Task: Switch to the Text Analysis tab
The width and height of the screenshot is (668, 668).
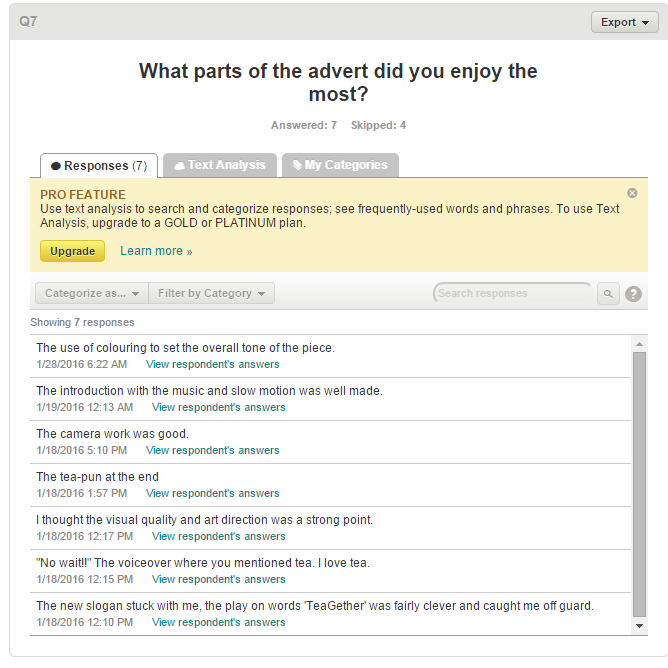Action: pos(220,165)
